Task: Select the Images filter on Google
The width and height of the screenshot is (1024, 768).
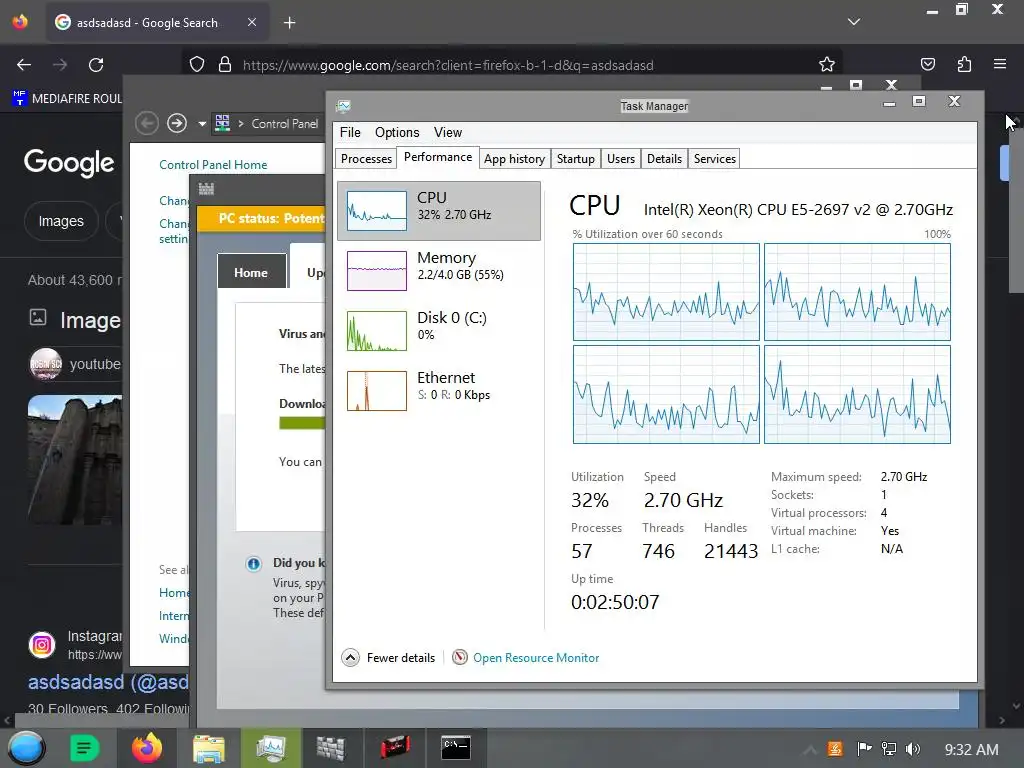Action: (x=61, y=221)
